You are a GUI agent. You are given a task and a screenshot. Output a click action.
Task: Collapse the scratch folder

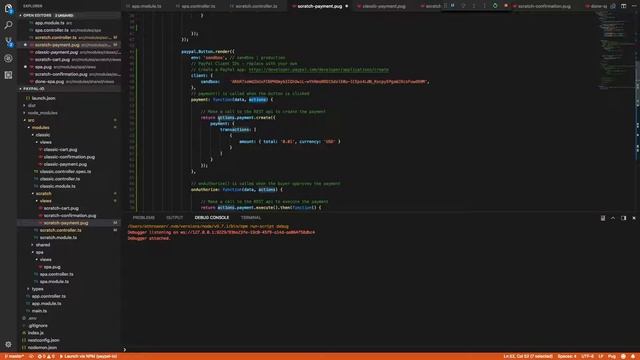(43, 193)
